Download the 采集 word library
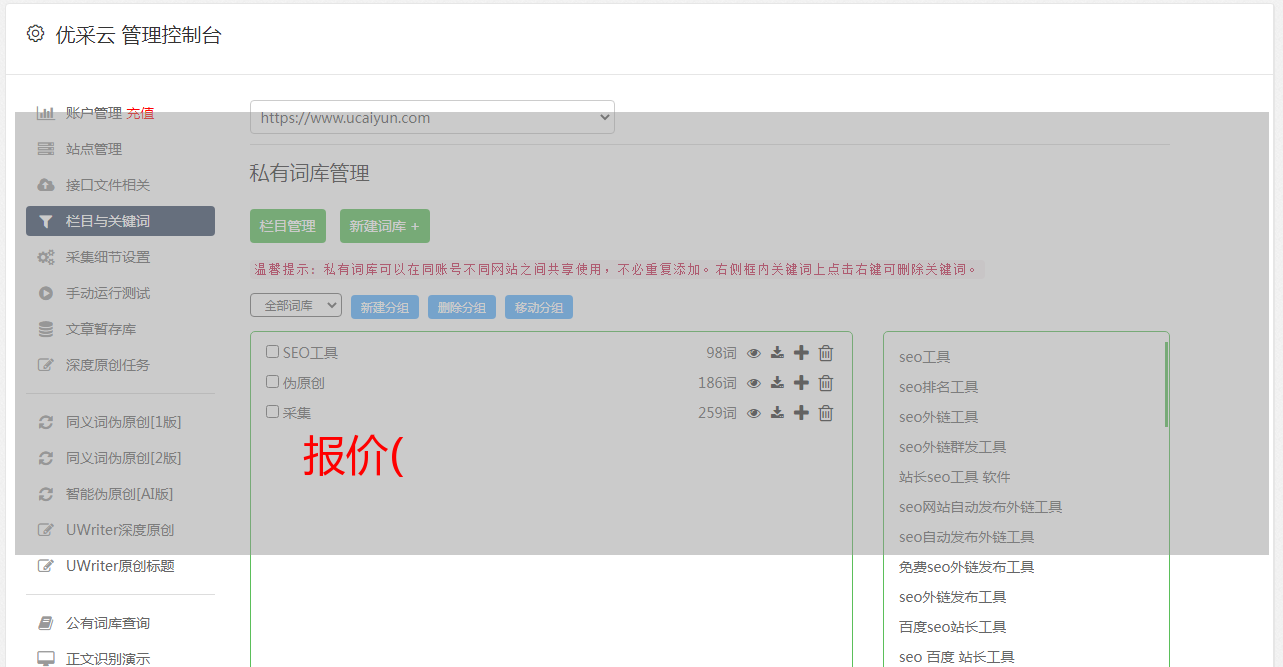The width and height of the screenshot is (1283, 667). [777, 413]
